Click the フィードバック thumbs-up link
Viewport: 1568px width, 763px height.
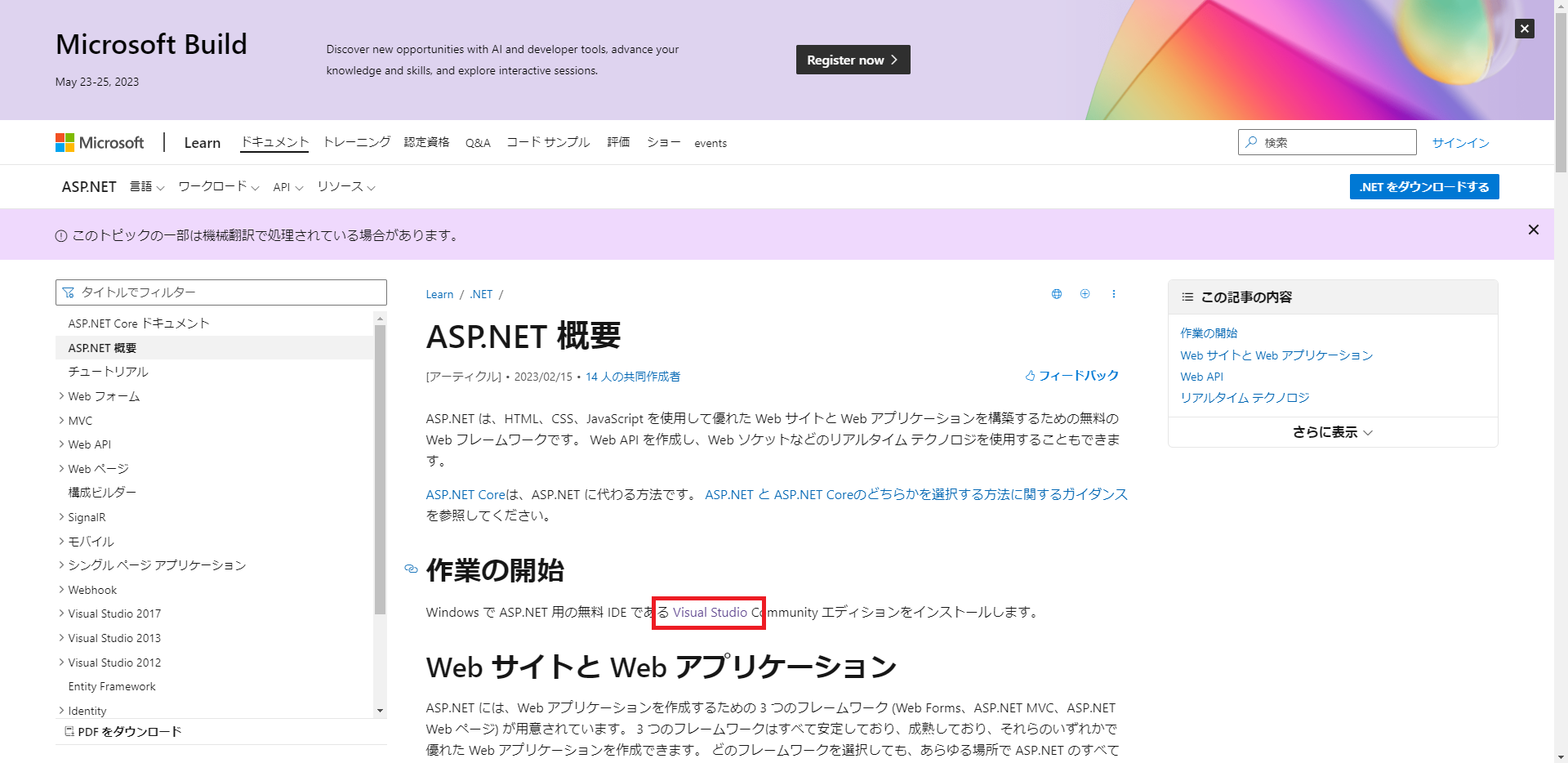[x=1071, y=376]
